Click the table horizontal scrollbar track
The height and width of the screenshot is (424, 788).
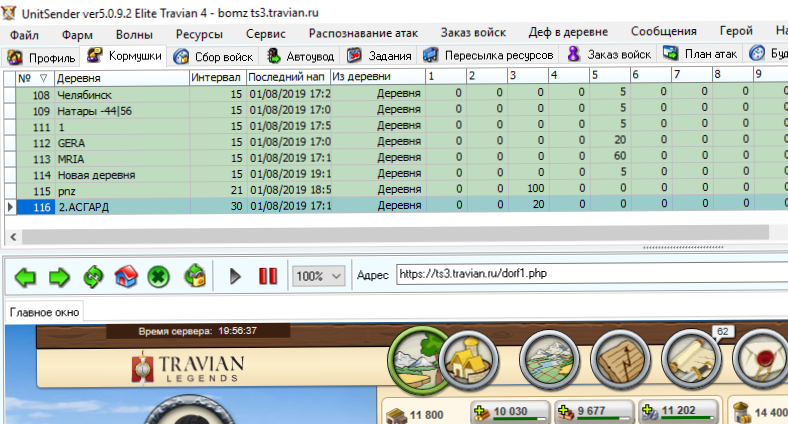click(395, 234)
